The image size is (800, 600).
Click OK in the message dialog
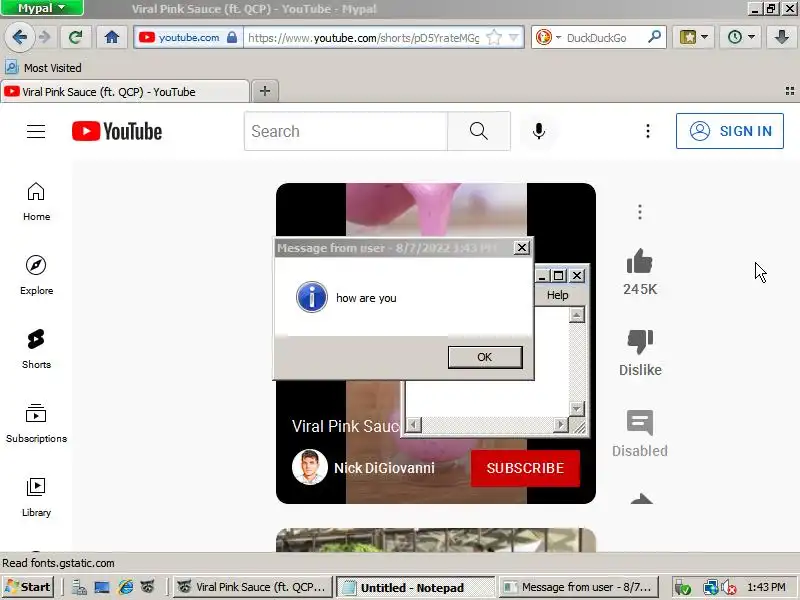(485, 357)
